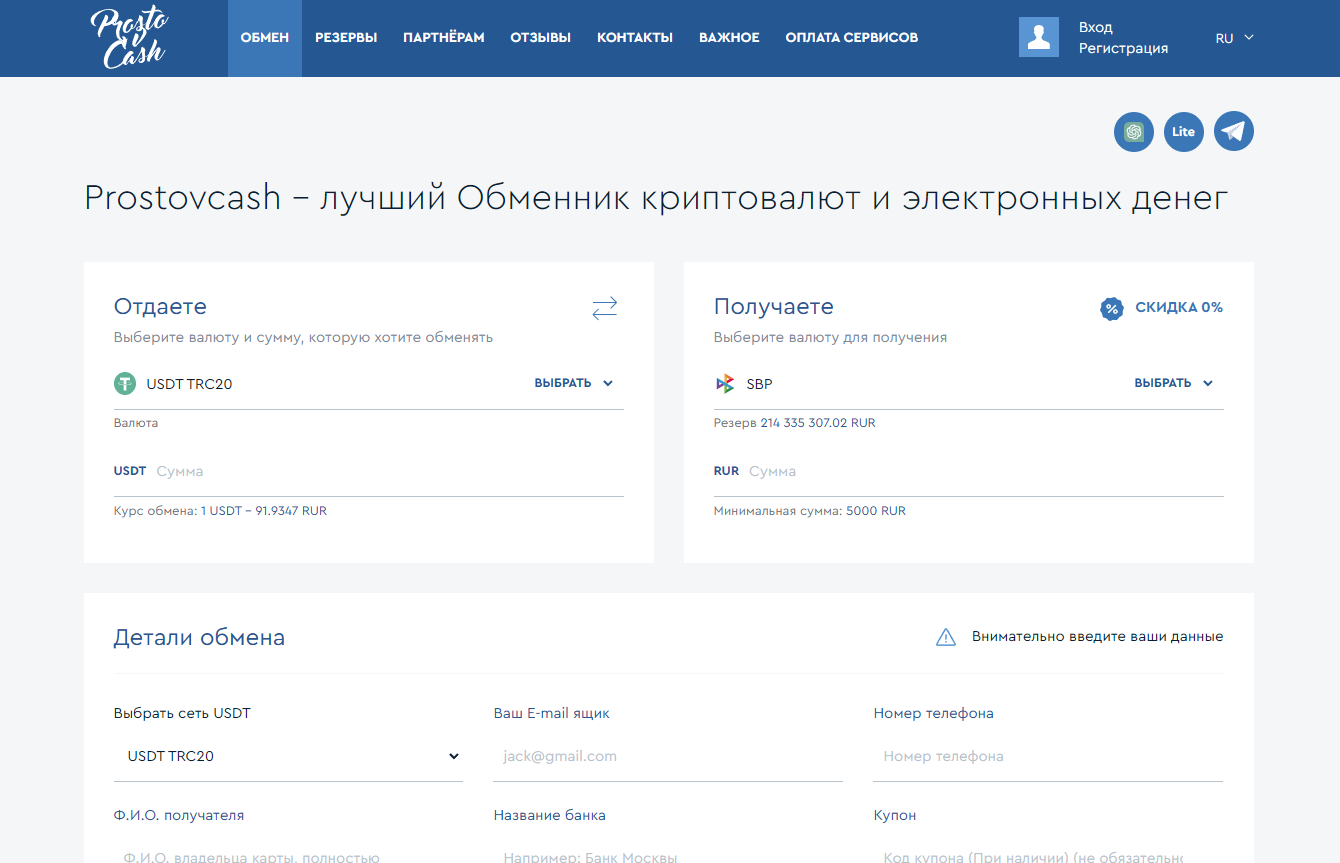Click the Prosto Cash logo

coord(129,38)
